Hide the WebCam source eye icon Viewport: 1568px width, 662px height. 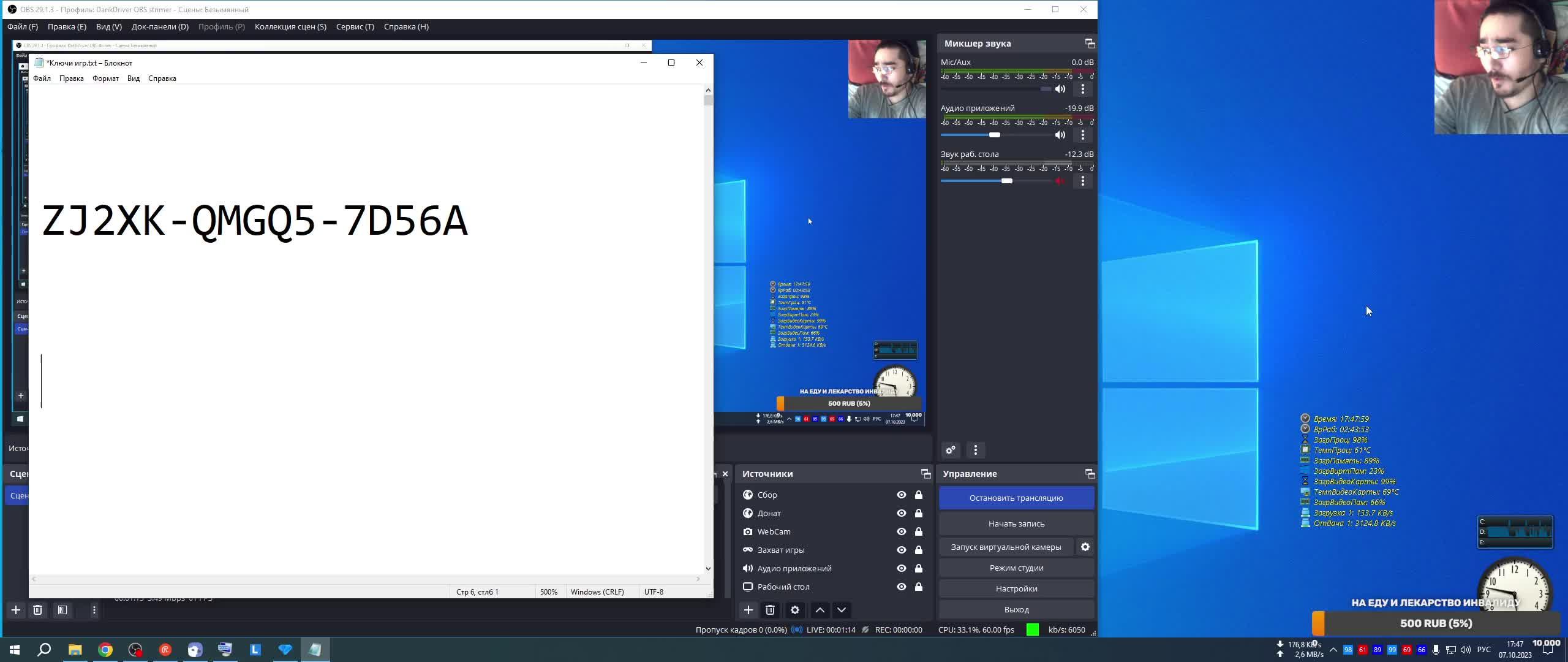point(902,531)
